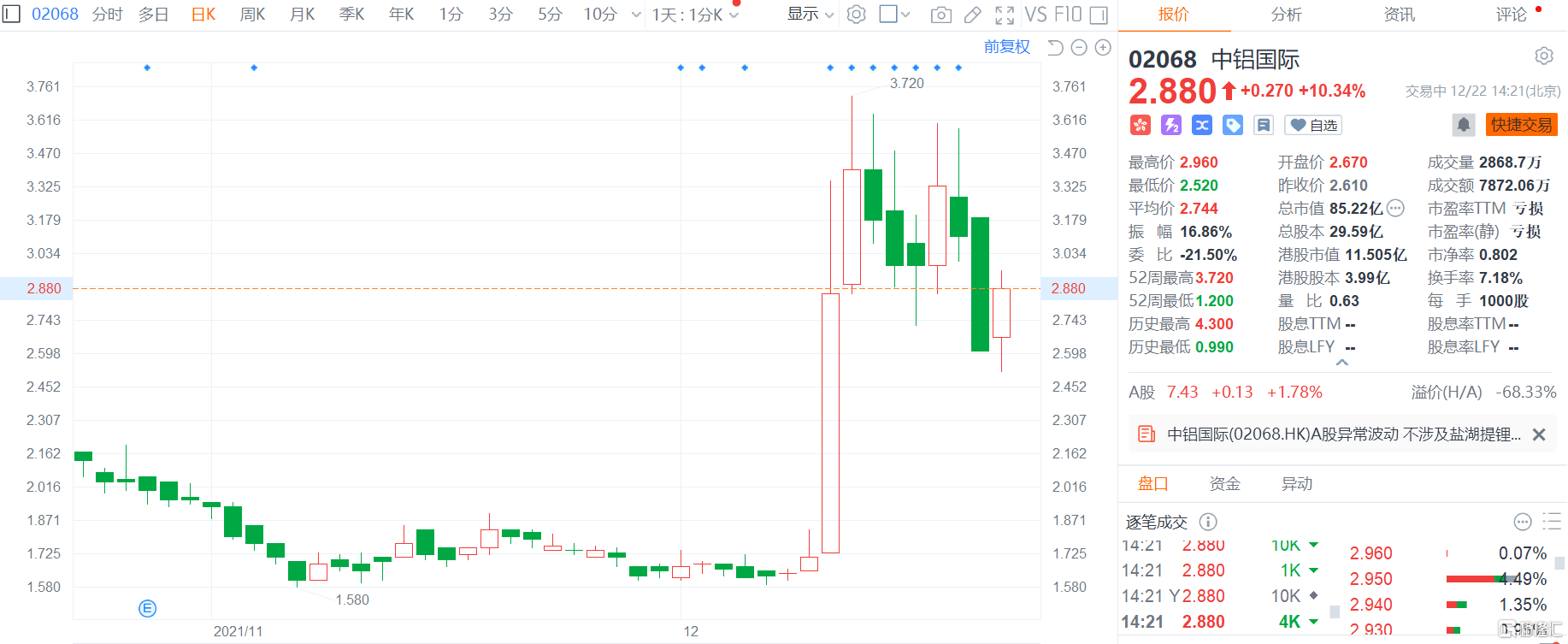Select 月K monthly candlestick tab
The image size is (1568, 644).
[x=303, y=15]
